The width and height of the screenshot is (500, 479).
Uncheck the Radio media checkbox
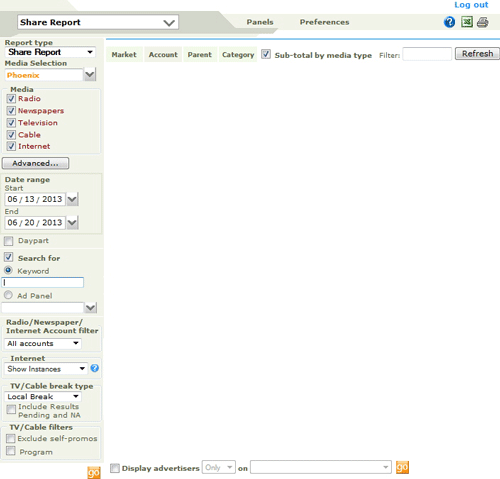(x=11, y=99)
